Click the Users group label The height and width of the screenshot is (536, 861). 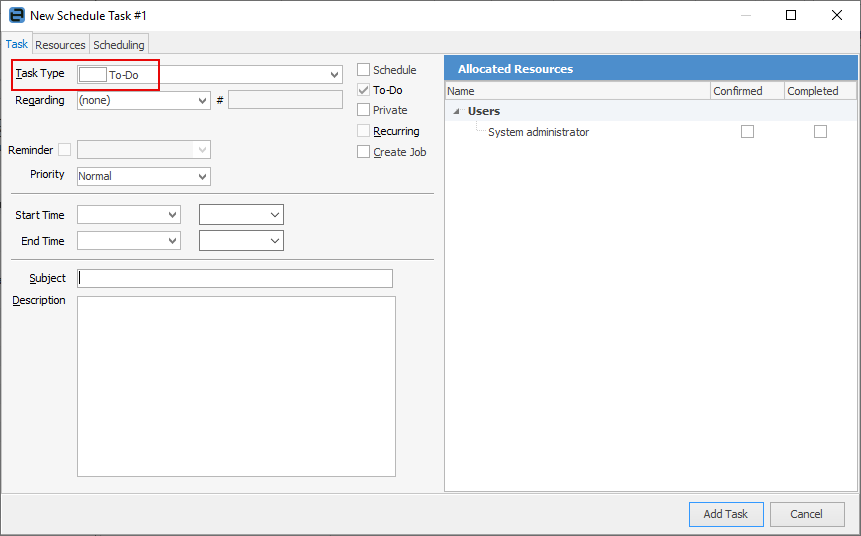coord(484,111)
